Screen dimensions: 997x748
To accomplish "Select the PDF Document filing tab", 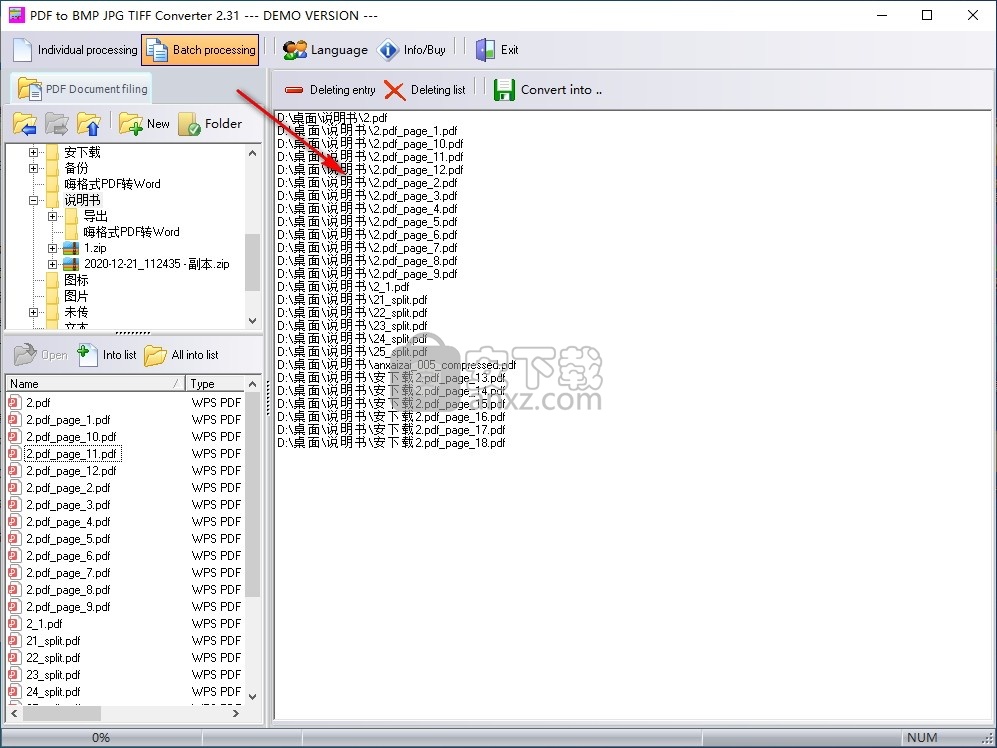I will (83, 88).
